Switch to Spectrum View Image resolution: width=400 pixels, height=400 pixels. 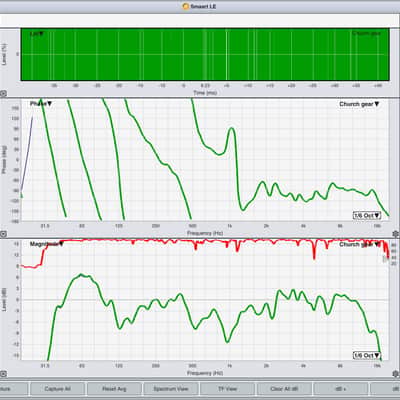[x=171, y=389]
